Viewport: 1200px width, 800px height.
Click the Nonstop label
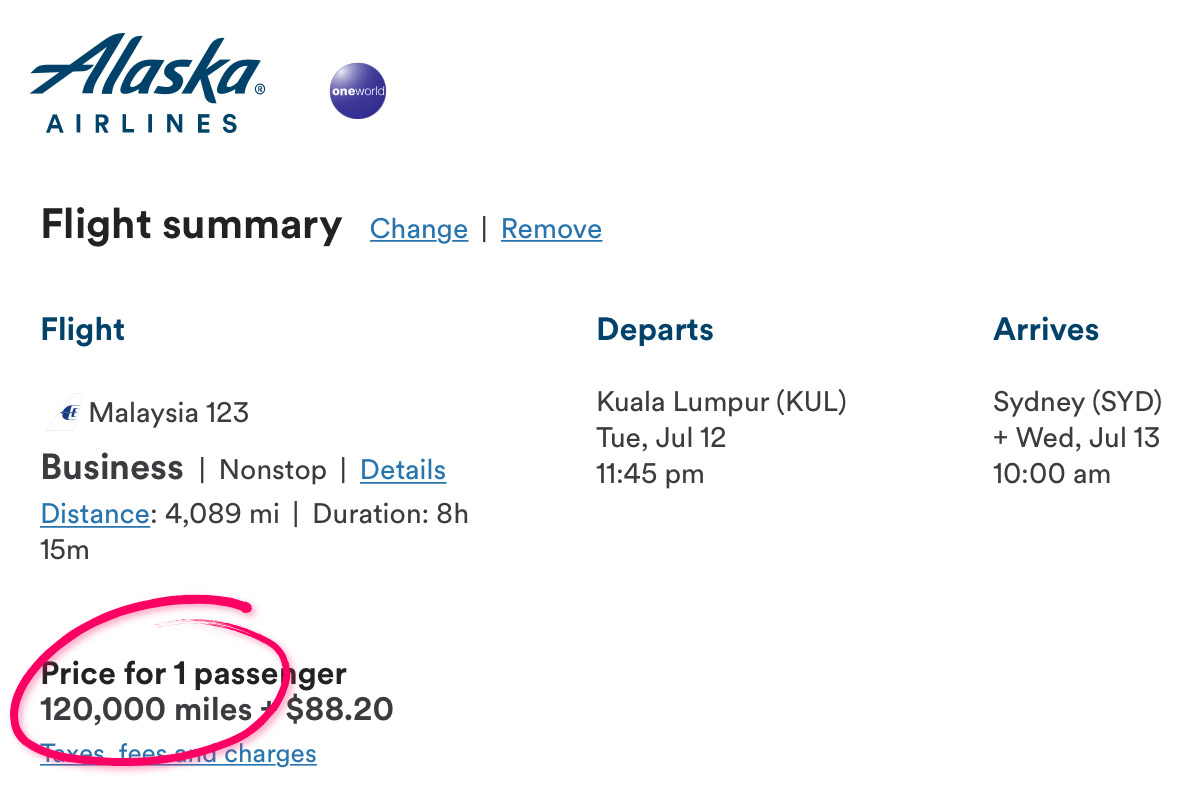271,470
